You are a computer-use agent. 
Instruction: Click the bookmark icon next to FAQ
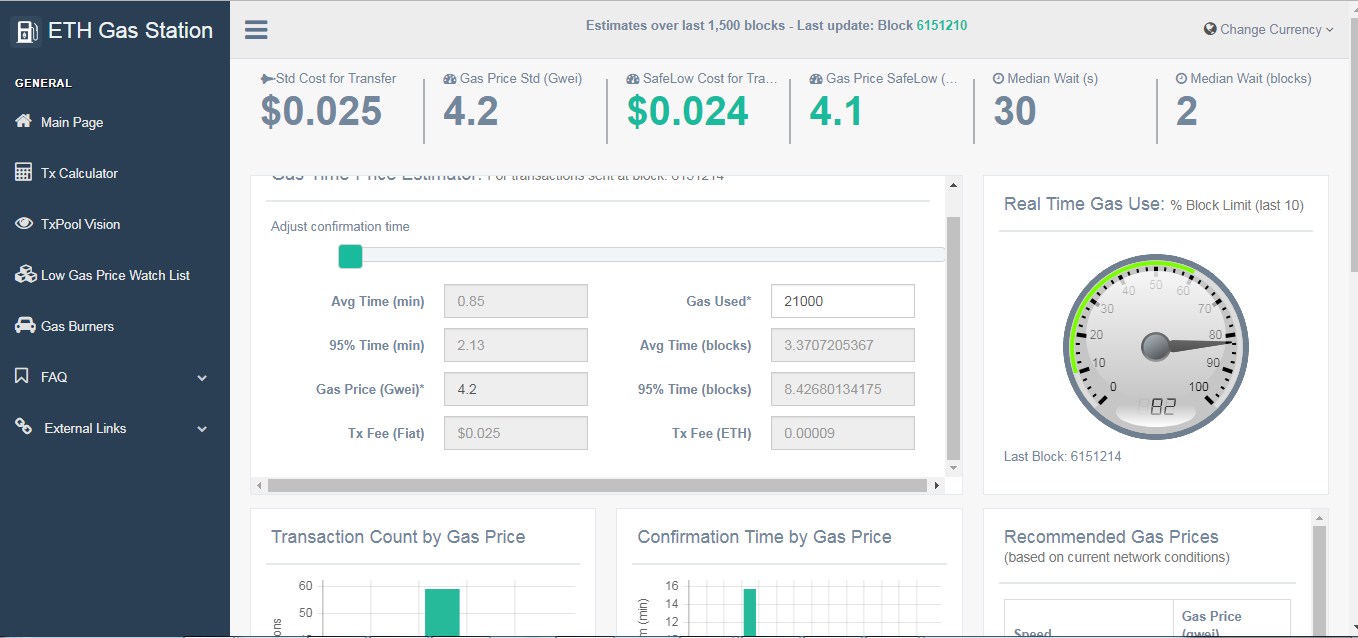22,376
